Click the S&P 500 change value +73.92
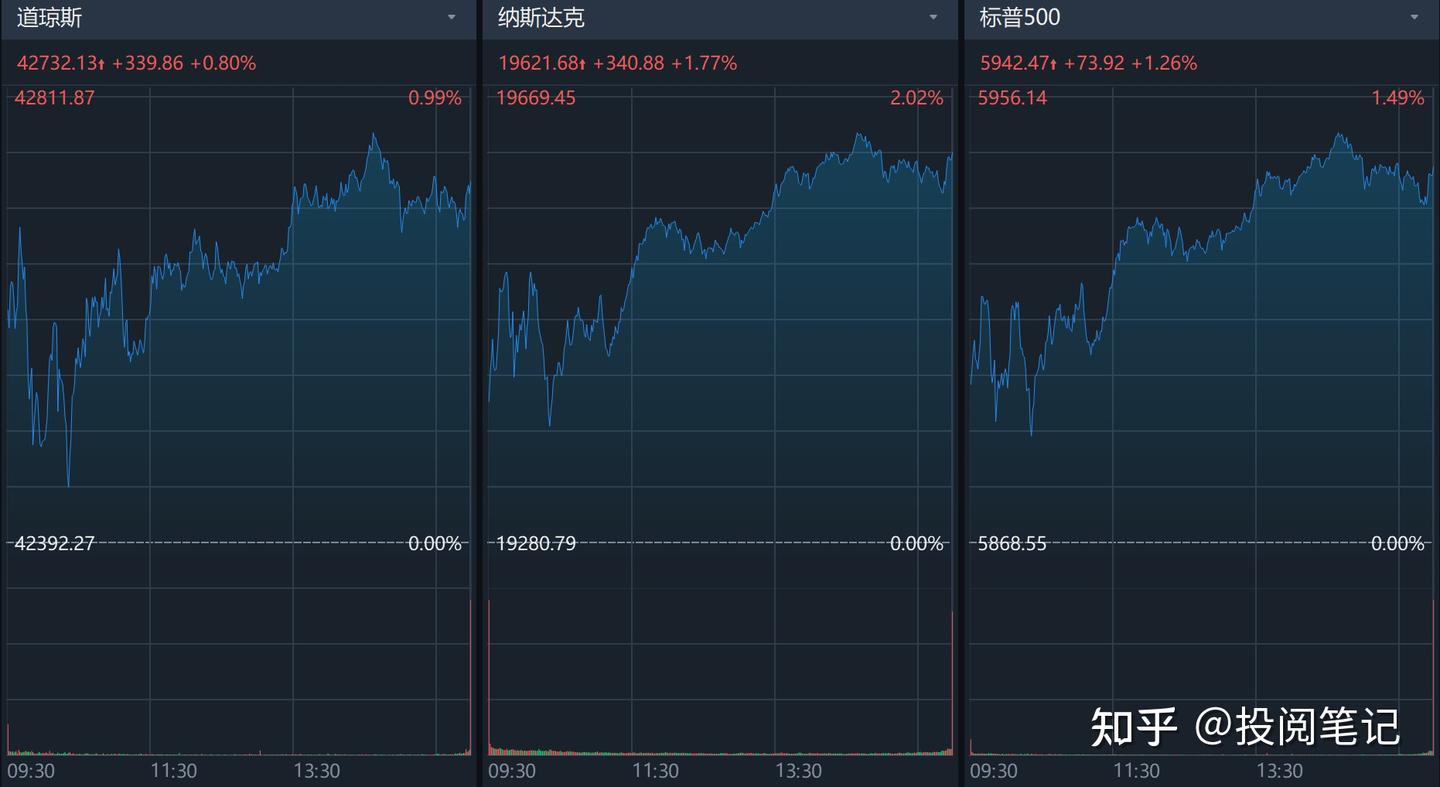 tap(1093, 63)
